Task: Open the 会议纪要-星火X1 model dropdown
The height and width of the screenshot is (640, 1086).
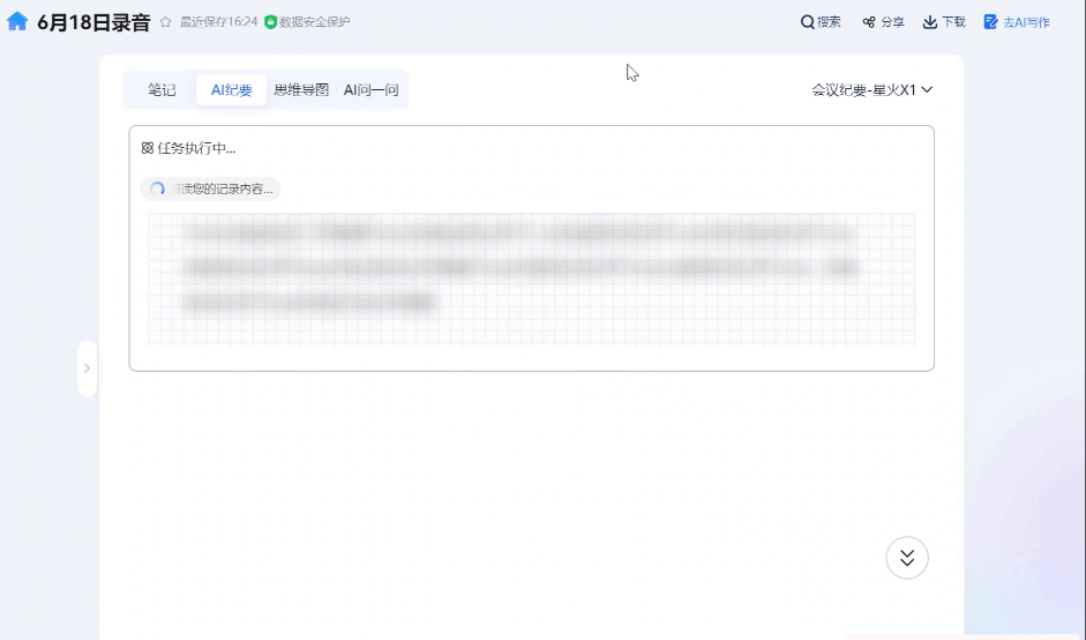Action: tap(872, 90)
